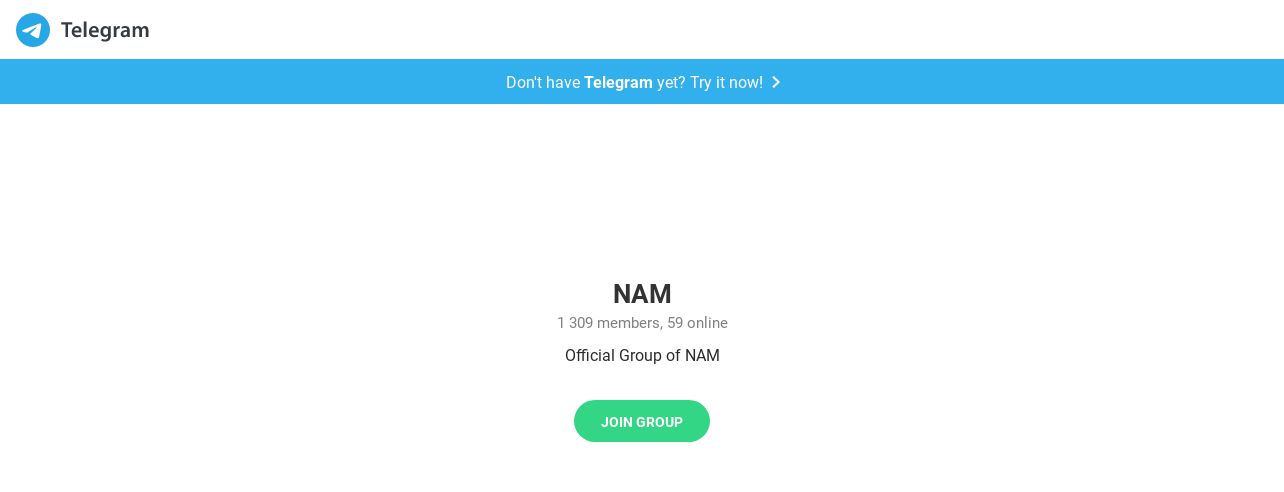Click the "JOIN" word on green button

click(617, 422)
